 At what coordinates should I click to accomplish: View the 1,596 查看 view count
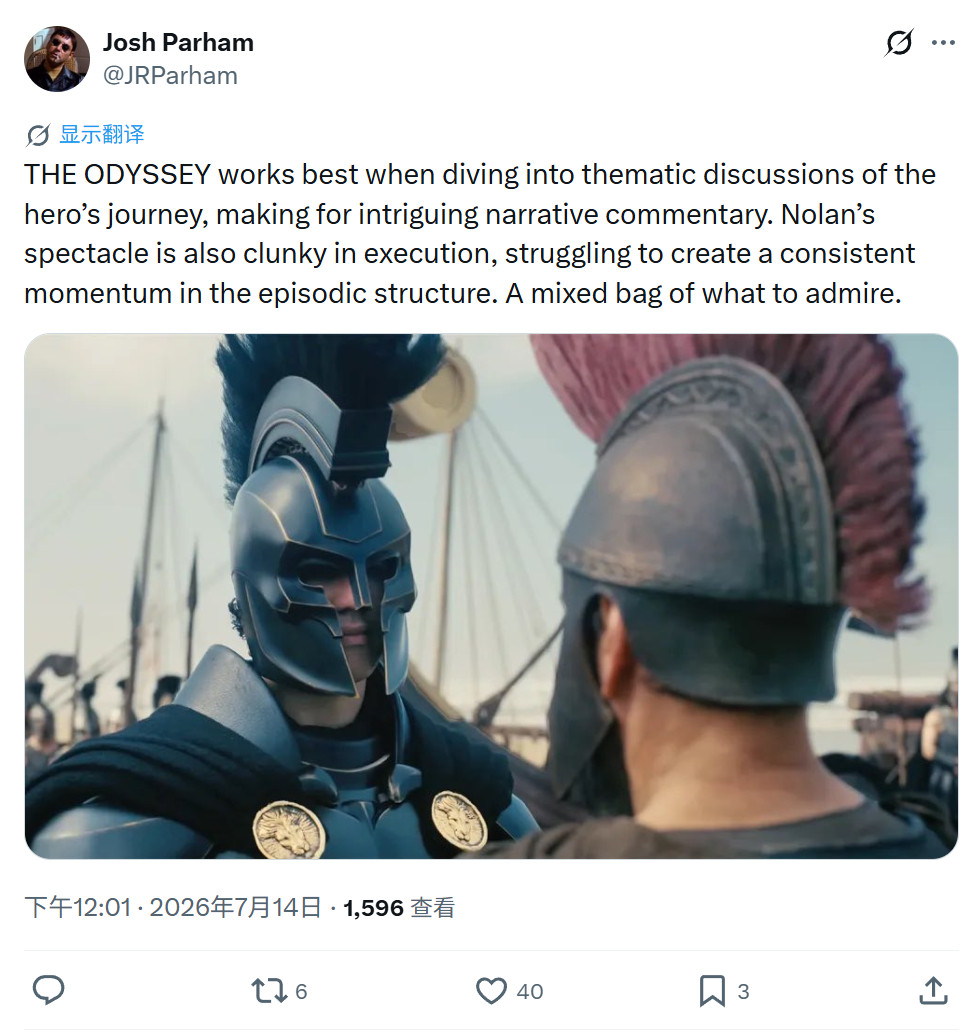pyautogui.click(x=399, y=908)
